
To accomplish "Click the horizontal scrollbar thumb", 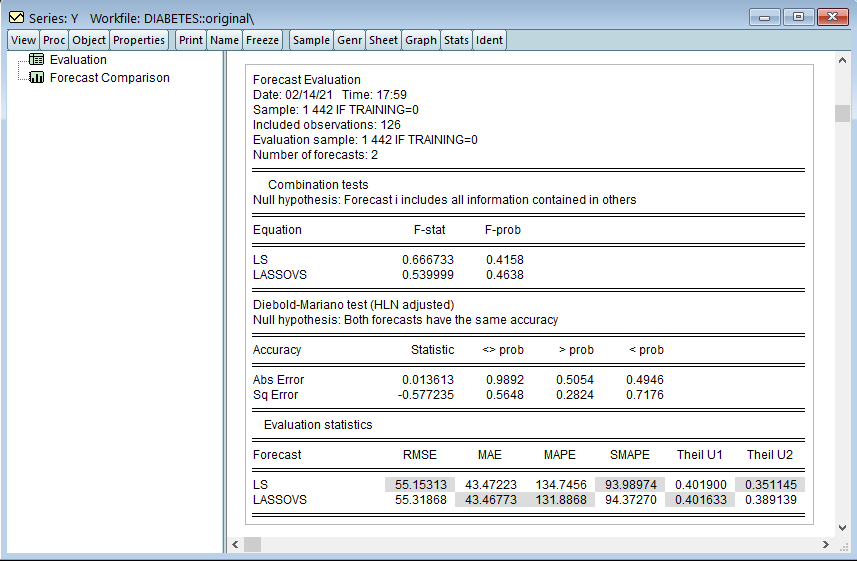I will pos(252,544).
